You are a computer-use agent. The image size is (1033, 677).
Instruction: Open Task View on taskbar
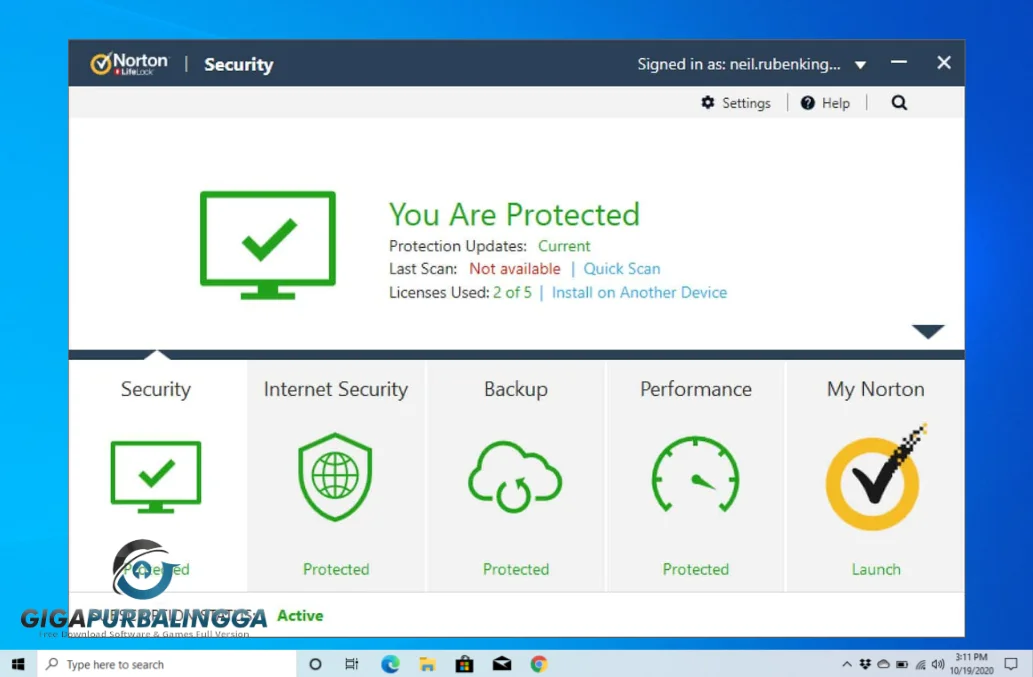coord(352,664)
